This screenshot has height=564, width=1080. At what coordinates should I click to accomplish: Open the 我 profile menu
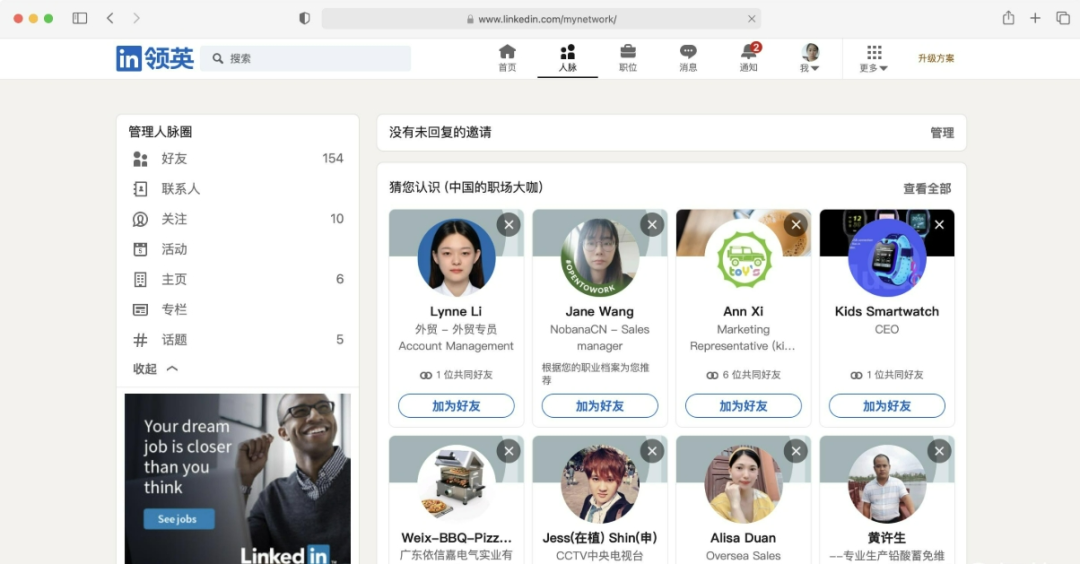tap(809, 58)
